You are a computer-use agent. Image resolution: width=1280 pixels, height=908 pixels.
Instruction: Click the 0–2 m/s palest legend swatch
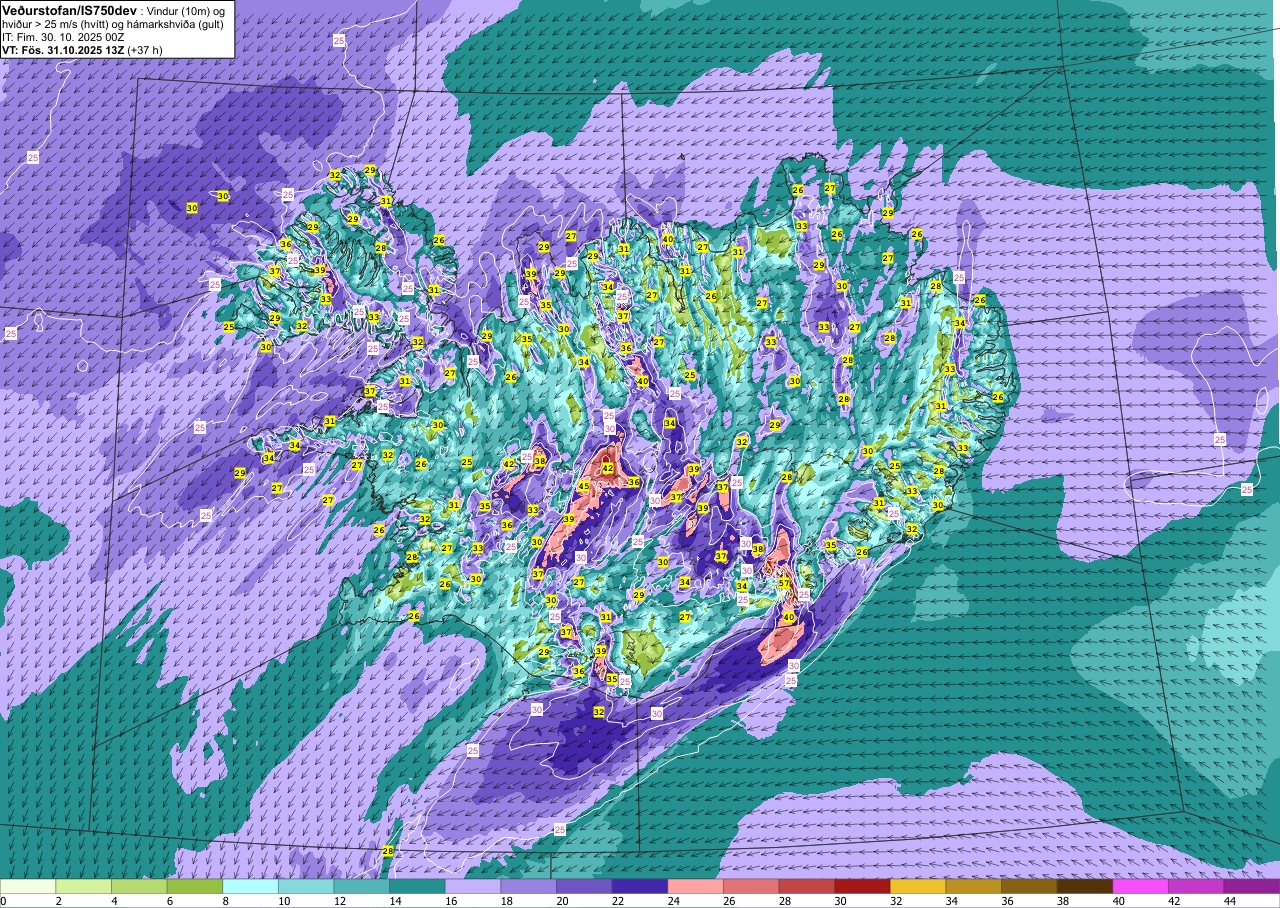point(28,886)
